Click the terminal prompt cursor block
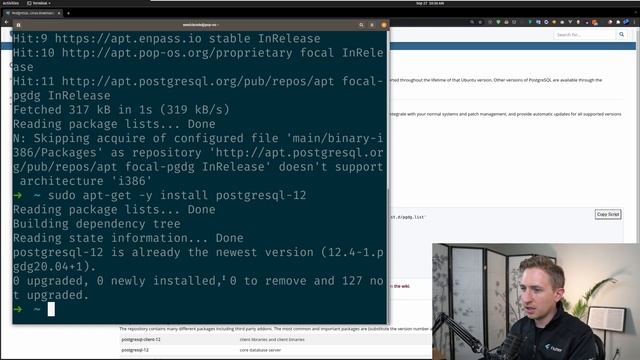640x360 pixels. 51,309
